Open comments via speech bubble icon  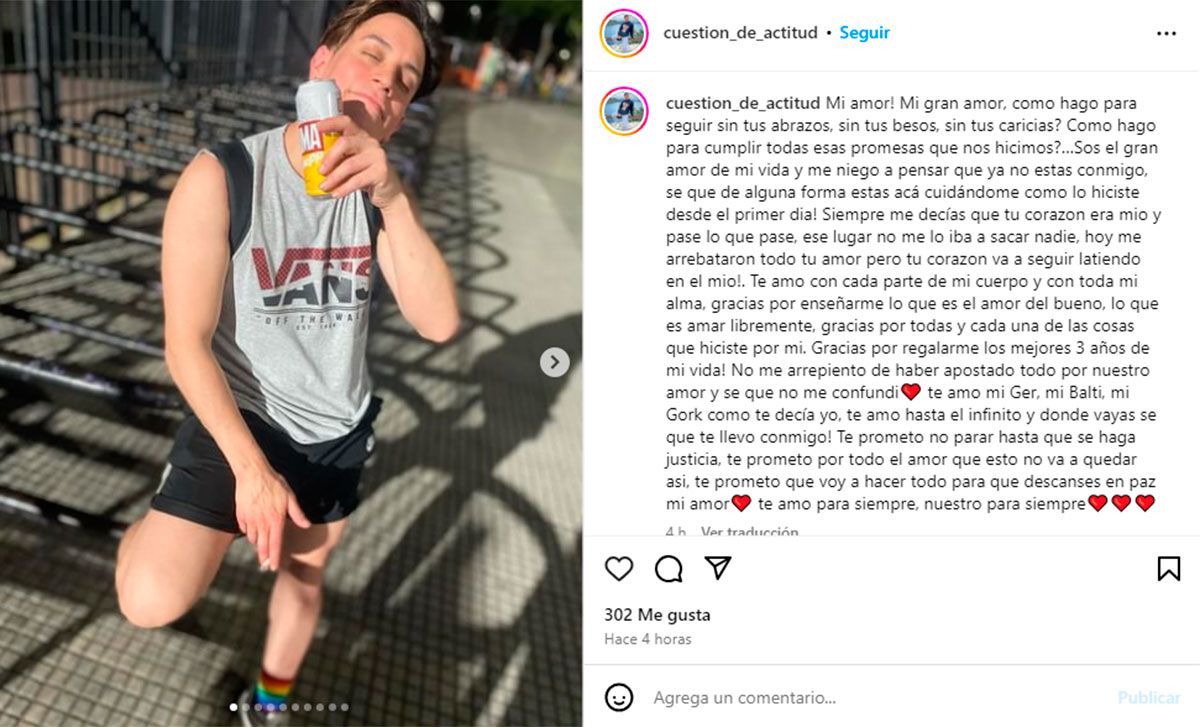click(x=669, y=569)
